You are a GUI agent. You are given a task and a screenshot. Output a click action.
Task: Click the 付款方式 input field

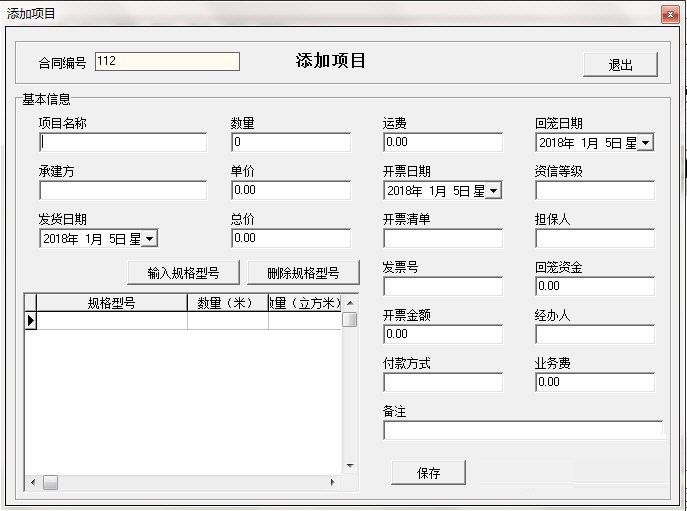pyautogui.click(x=443, y=382)
